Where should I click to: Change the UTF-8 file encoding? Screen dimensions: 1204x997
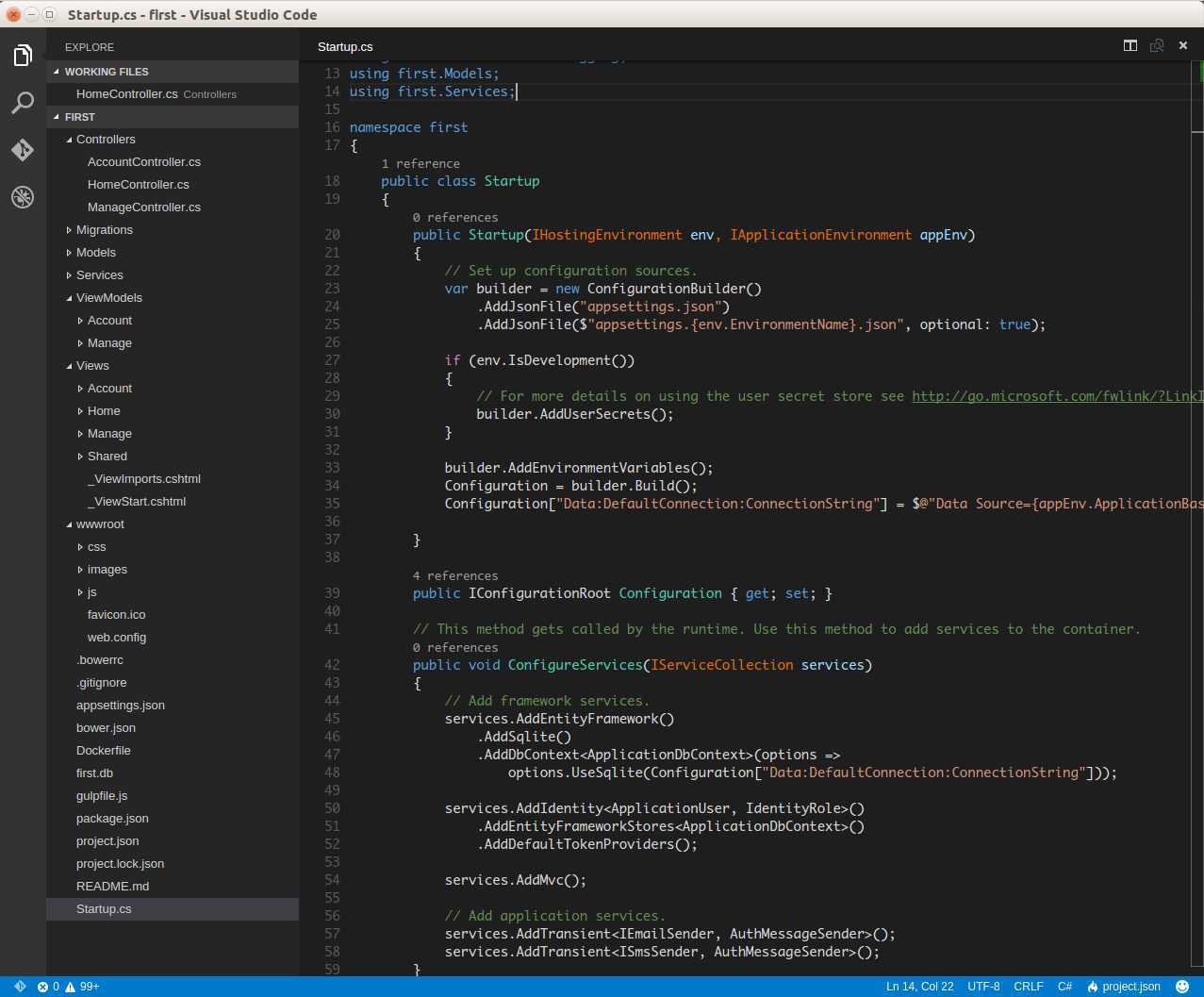click(983, 987)
